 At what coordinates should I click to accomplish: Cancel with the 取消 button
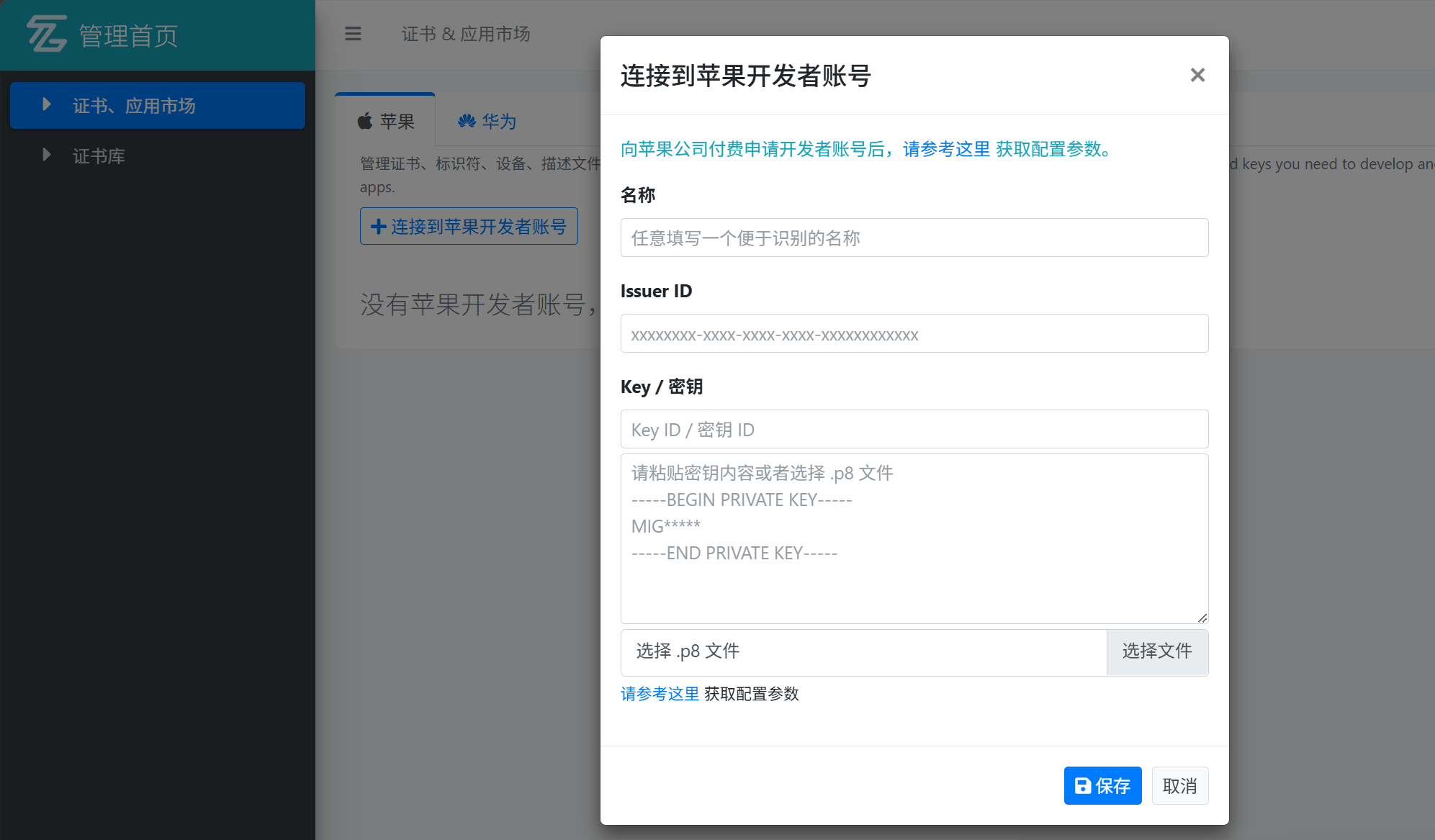[x=1180, y=785]
